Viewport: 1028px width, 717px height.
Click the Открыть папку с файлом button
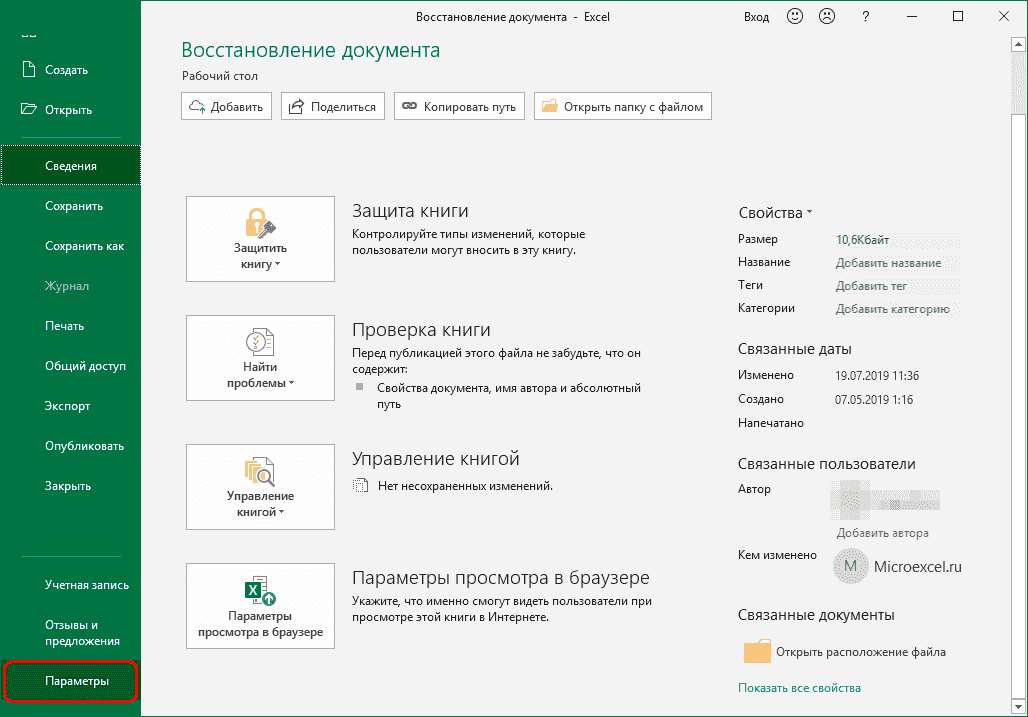click(622, 105)
